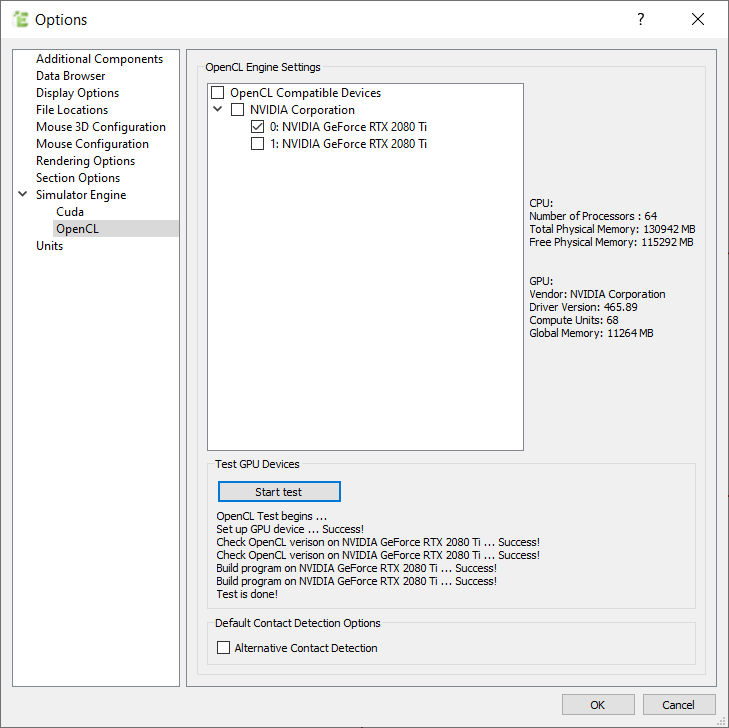Collapse the Simulator Engine category
This screenshot has height=728, width=729.
[23, 195]
